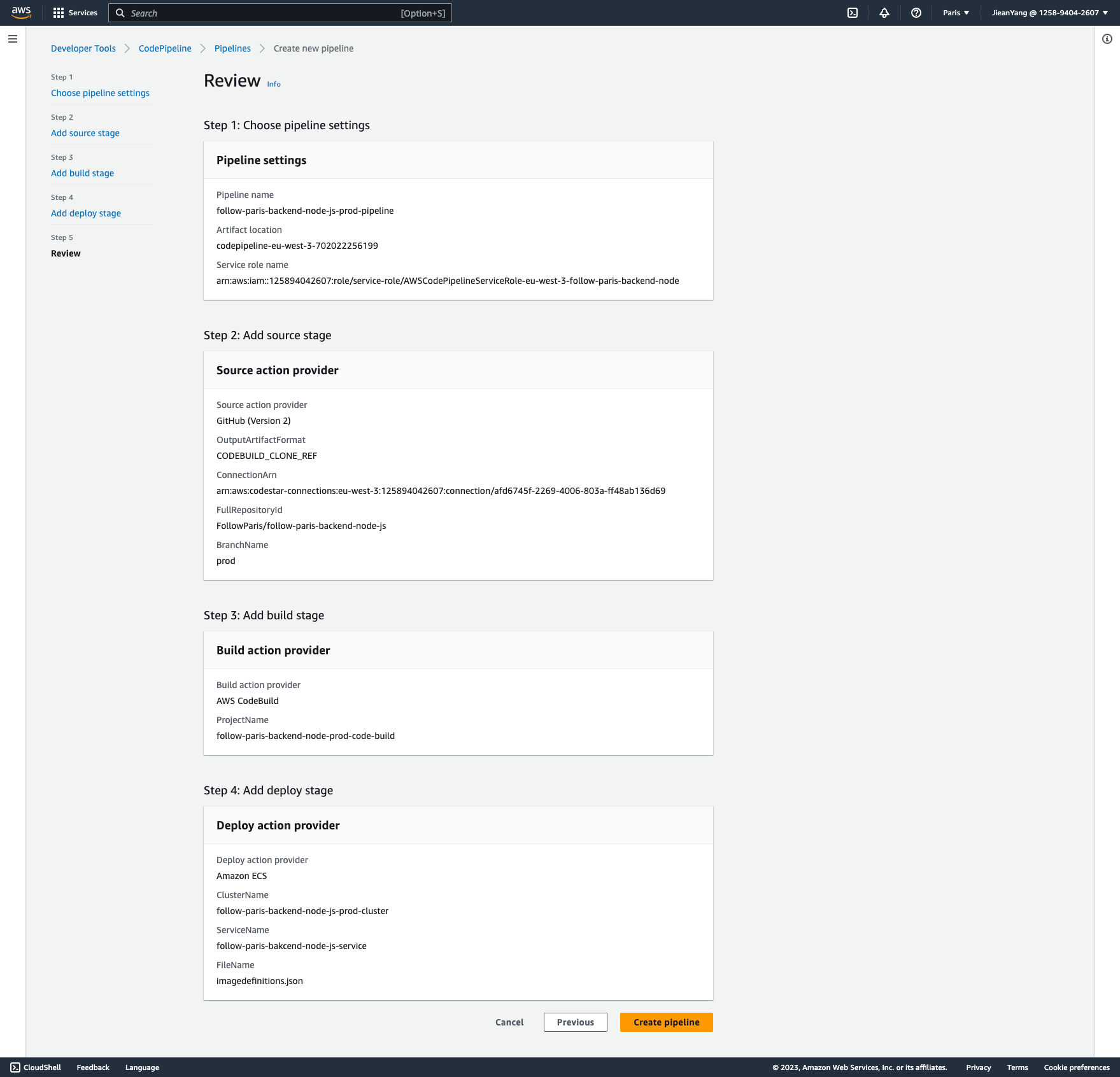This screenshot has height=1077, width=1120.
Task: Focus the top Search field
Action: 280,13
